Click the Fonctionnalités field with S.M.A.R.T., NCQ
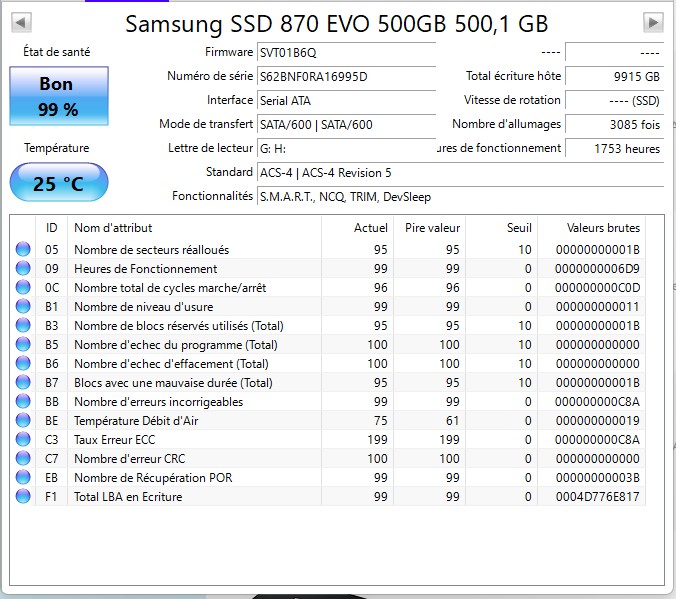 [460, 197]
